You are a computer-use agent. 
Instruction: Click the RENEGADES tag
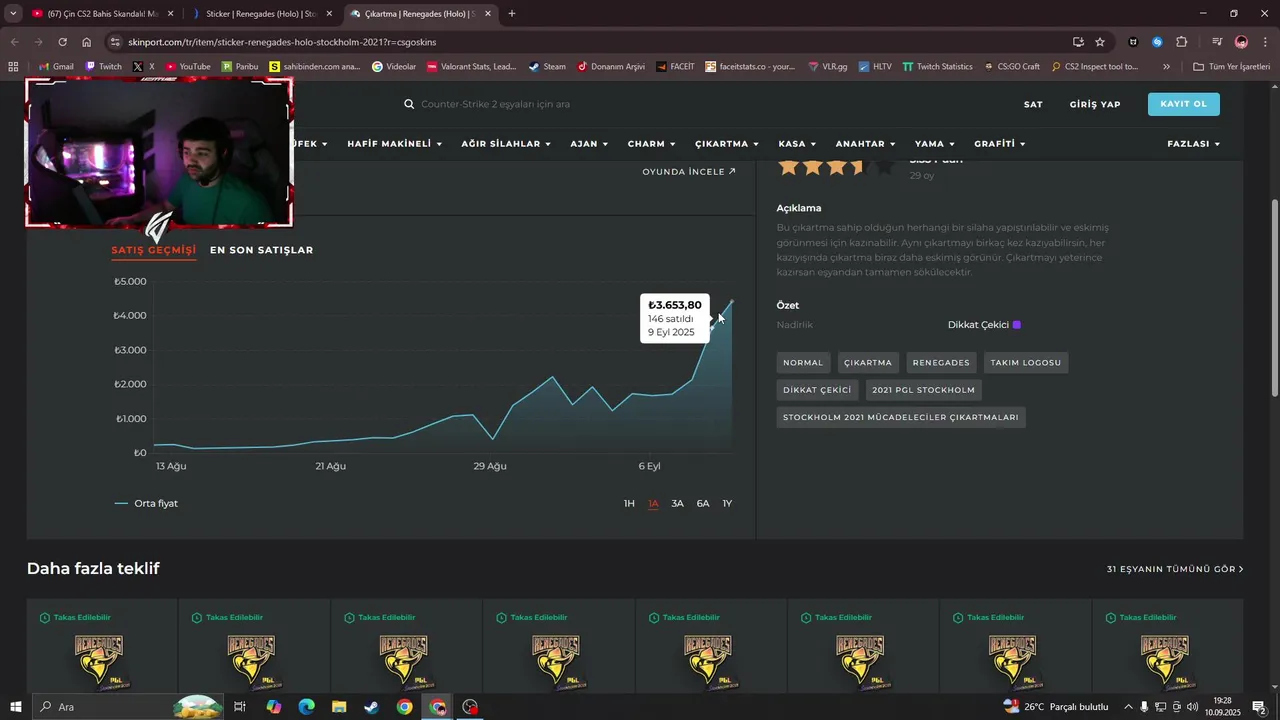pos(941,362)
